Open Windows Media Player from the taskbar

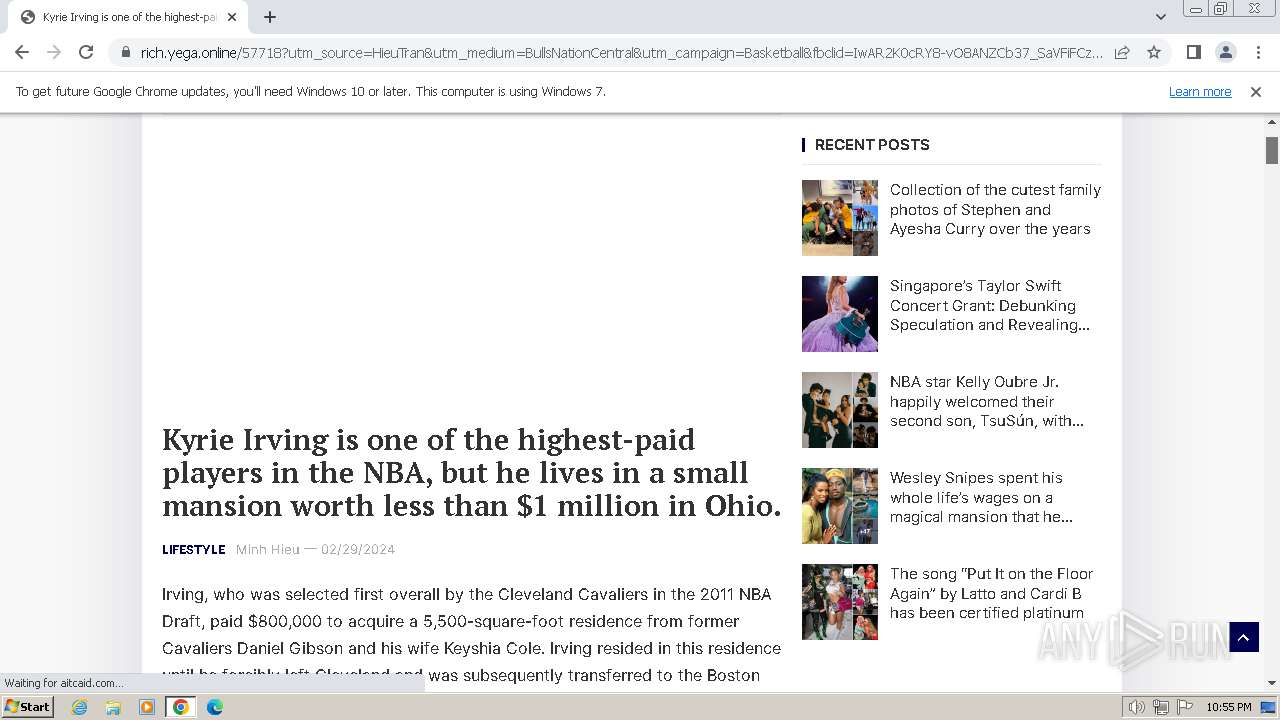point(147,707)
